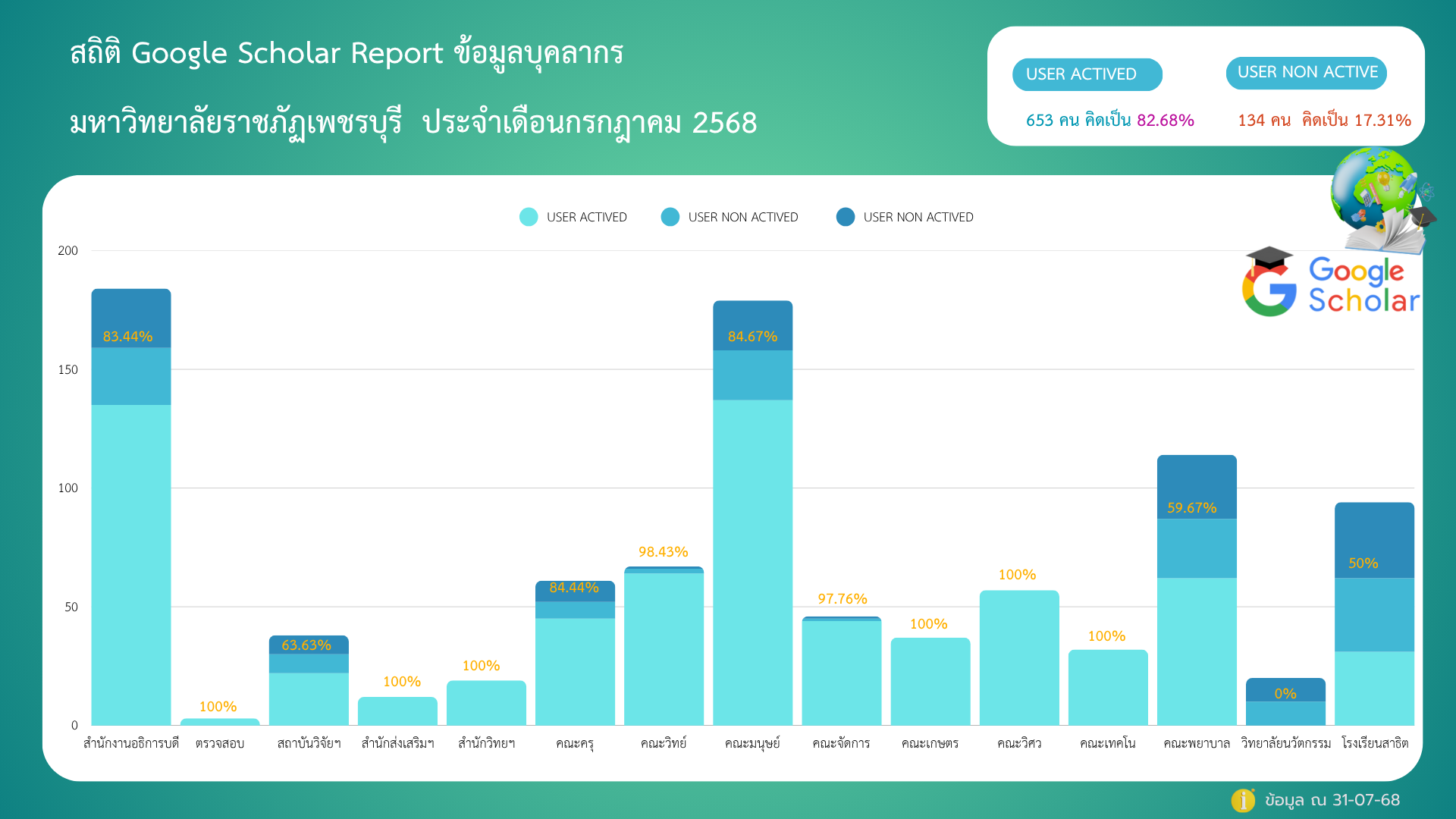The height and width of the screenshot is (819, 1456).
Task: Click the USER ACTIVED pill button
Action: coord(1087,74)
